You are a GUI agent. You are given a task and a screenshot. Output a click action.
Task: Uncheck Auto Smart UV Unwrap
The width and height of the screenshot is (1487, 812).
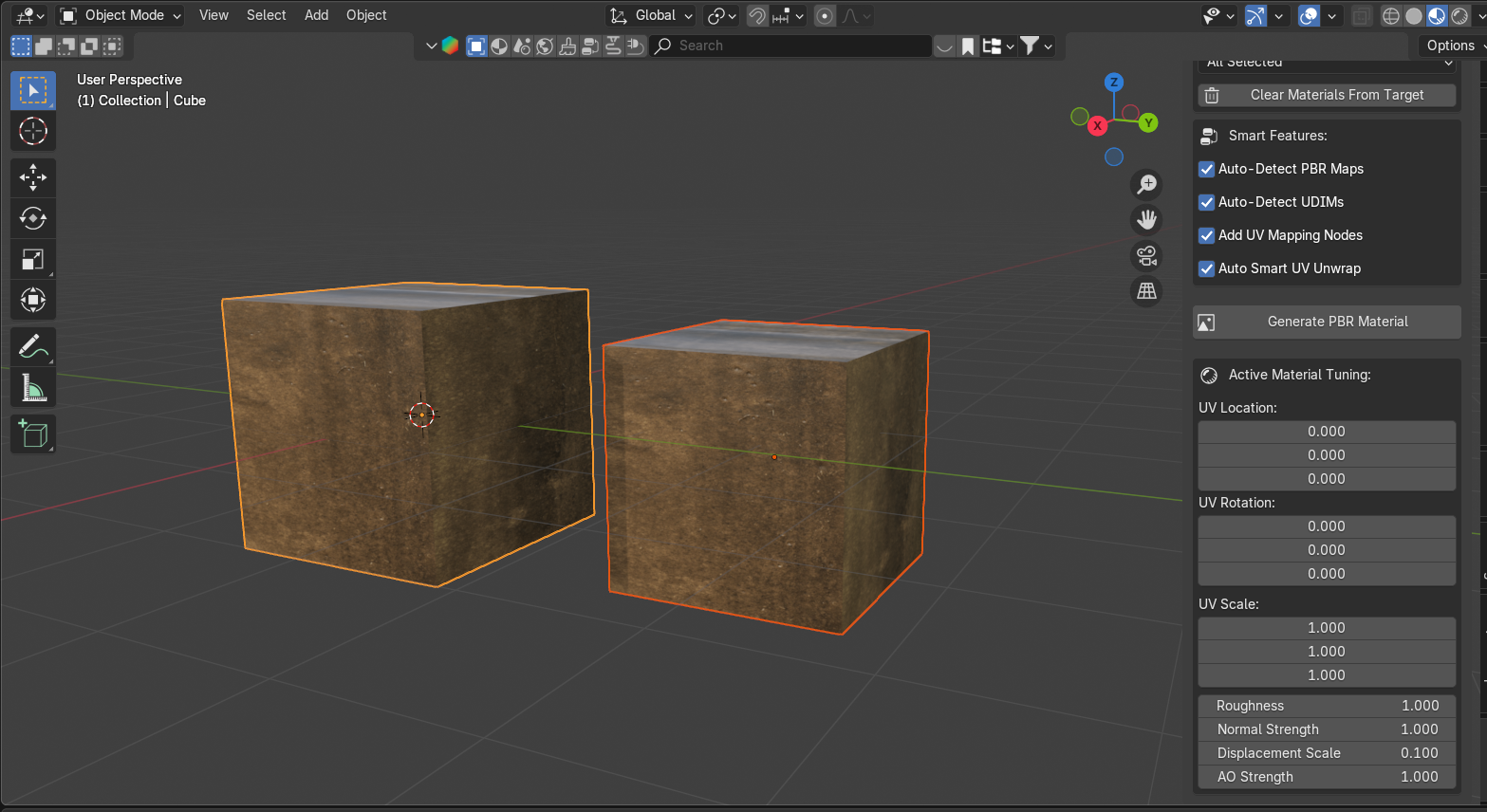[1207, 268]
